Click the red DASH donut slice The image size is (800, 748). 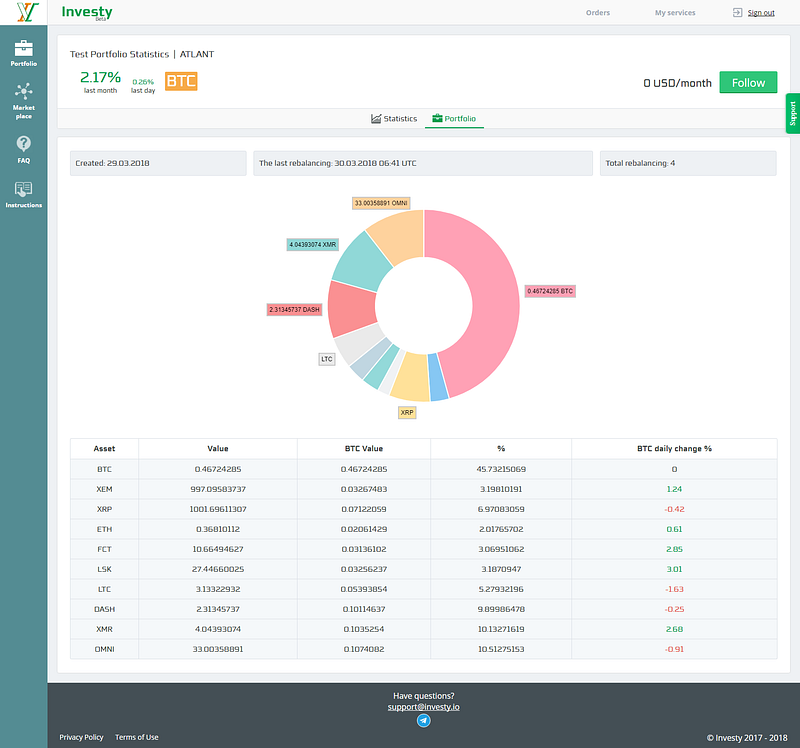(352, 310)
